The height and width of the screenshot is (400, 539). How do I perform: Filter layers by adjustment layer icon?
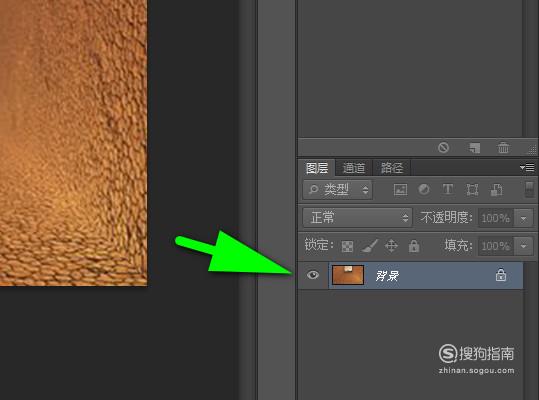[x=424, y=190]
